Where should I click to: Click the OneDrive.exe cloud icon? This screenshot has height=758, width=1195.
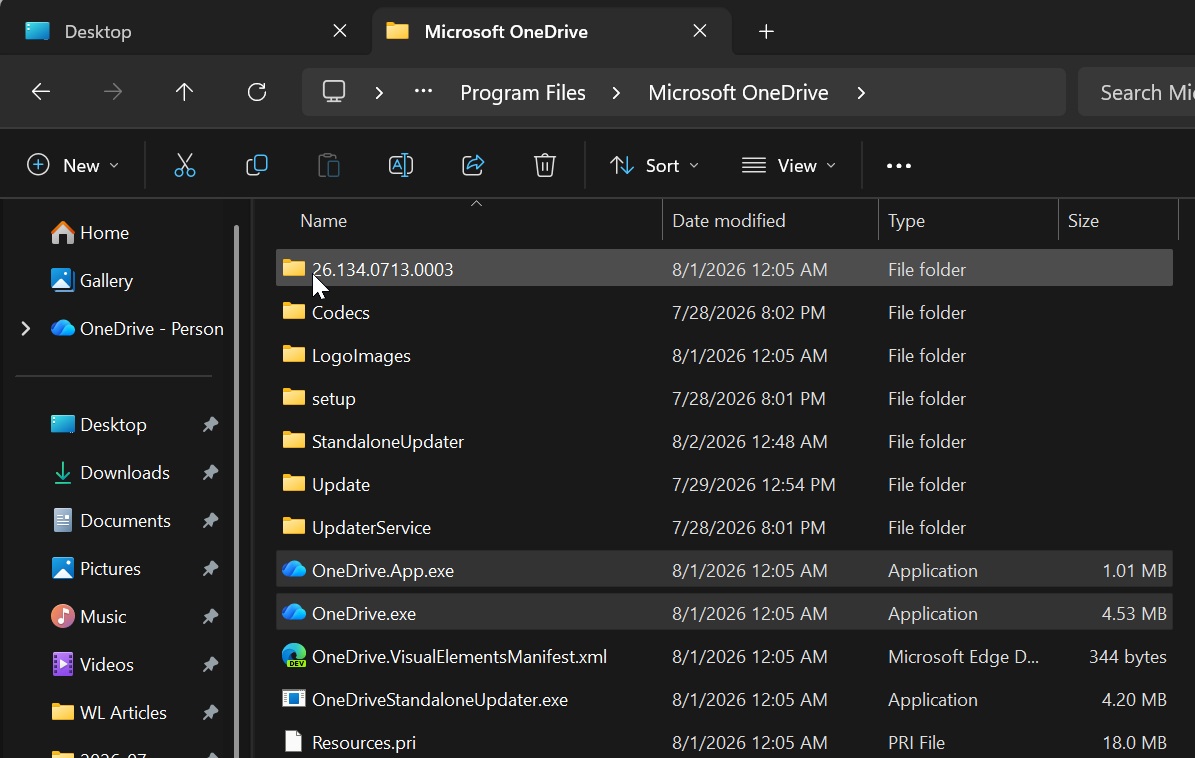point(293,612)
